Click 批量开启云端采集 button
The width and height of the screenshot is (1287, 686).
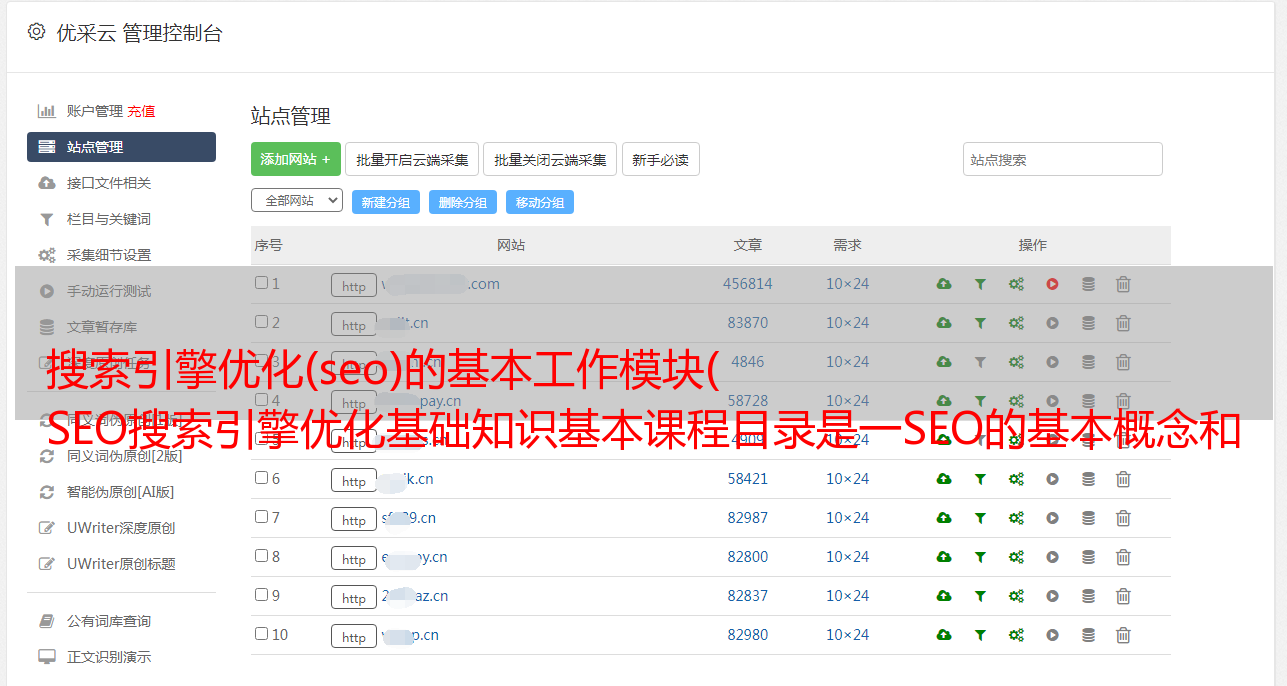point(412,159)
